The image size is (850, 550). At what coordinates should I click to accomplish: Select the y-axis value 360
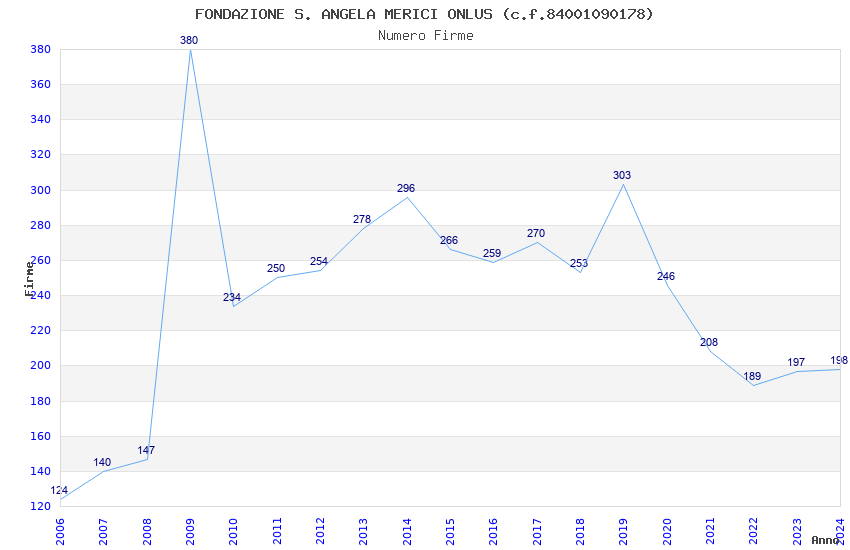point(41,85)
